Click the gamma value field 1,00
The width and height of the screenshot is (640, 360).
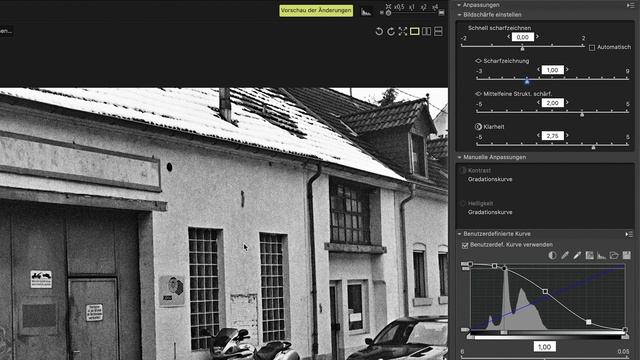click(x=544, y=347)
